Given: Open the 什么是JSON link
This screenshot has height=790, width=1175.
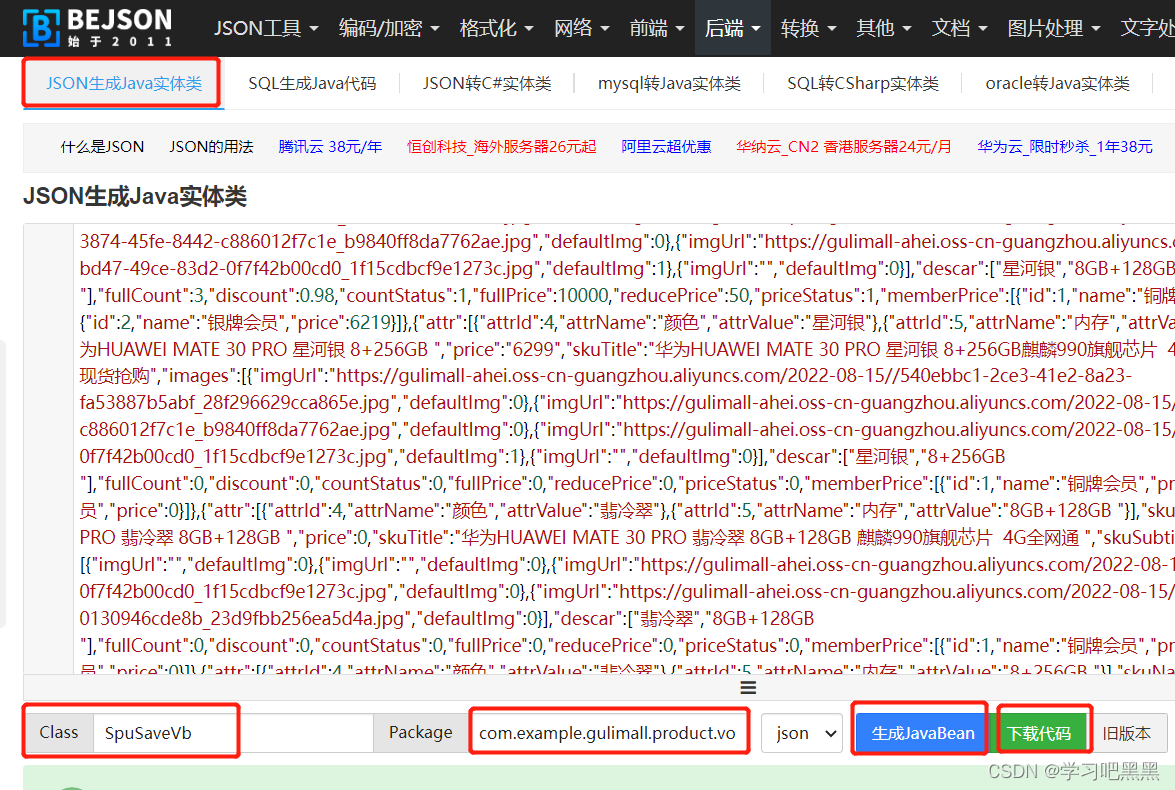Looking at the screenshot, I should tap(102, 147).
